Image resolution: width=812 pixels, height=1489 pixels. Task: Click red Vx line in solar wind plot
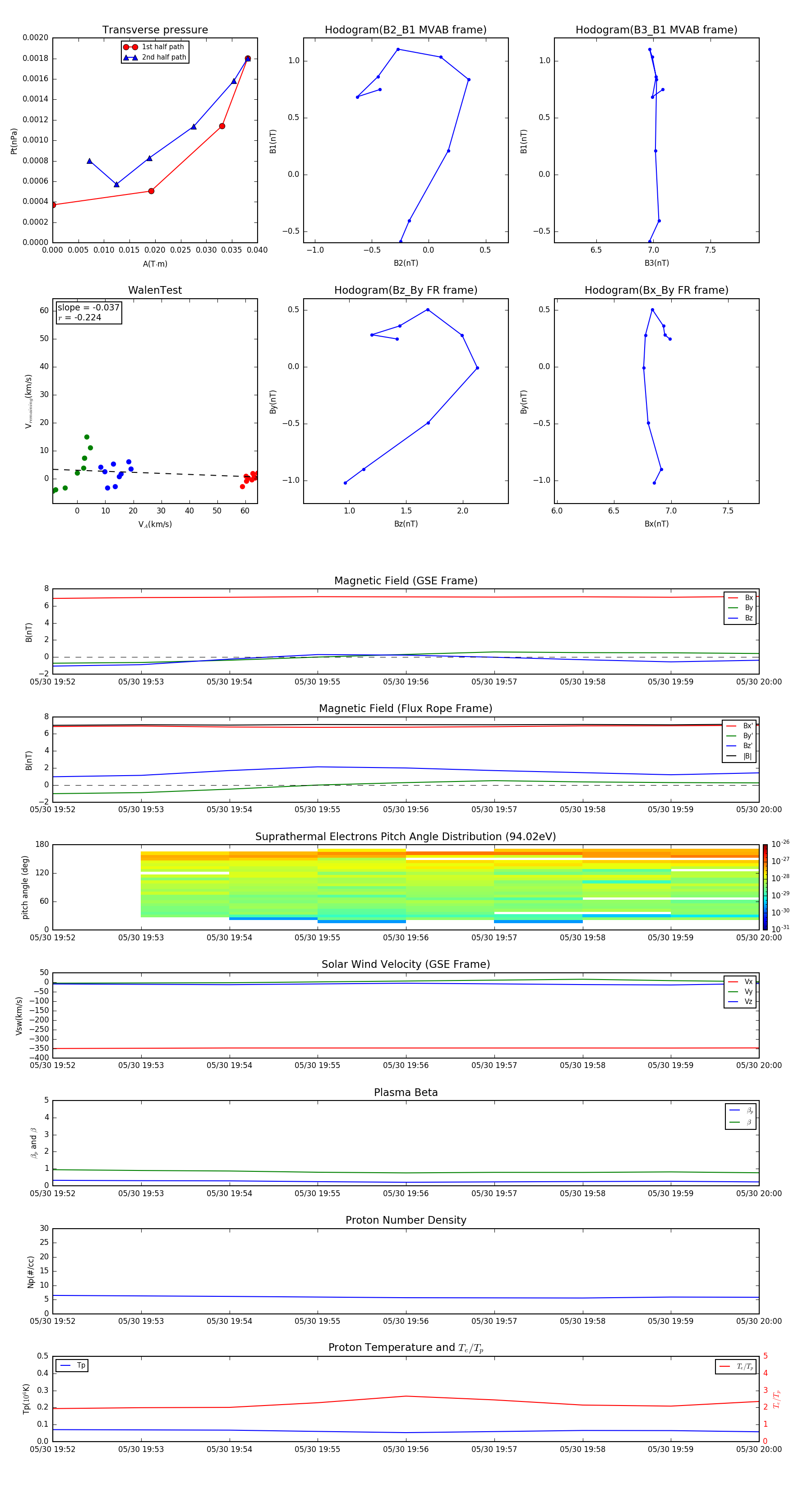coord(406,1048)
